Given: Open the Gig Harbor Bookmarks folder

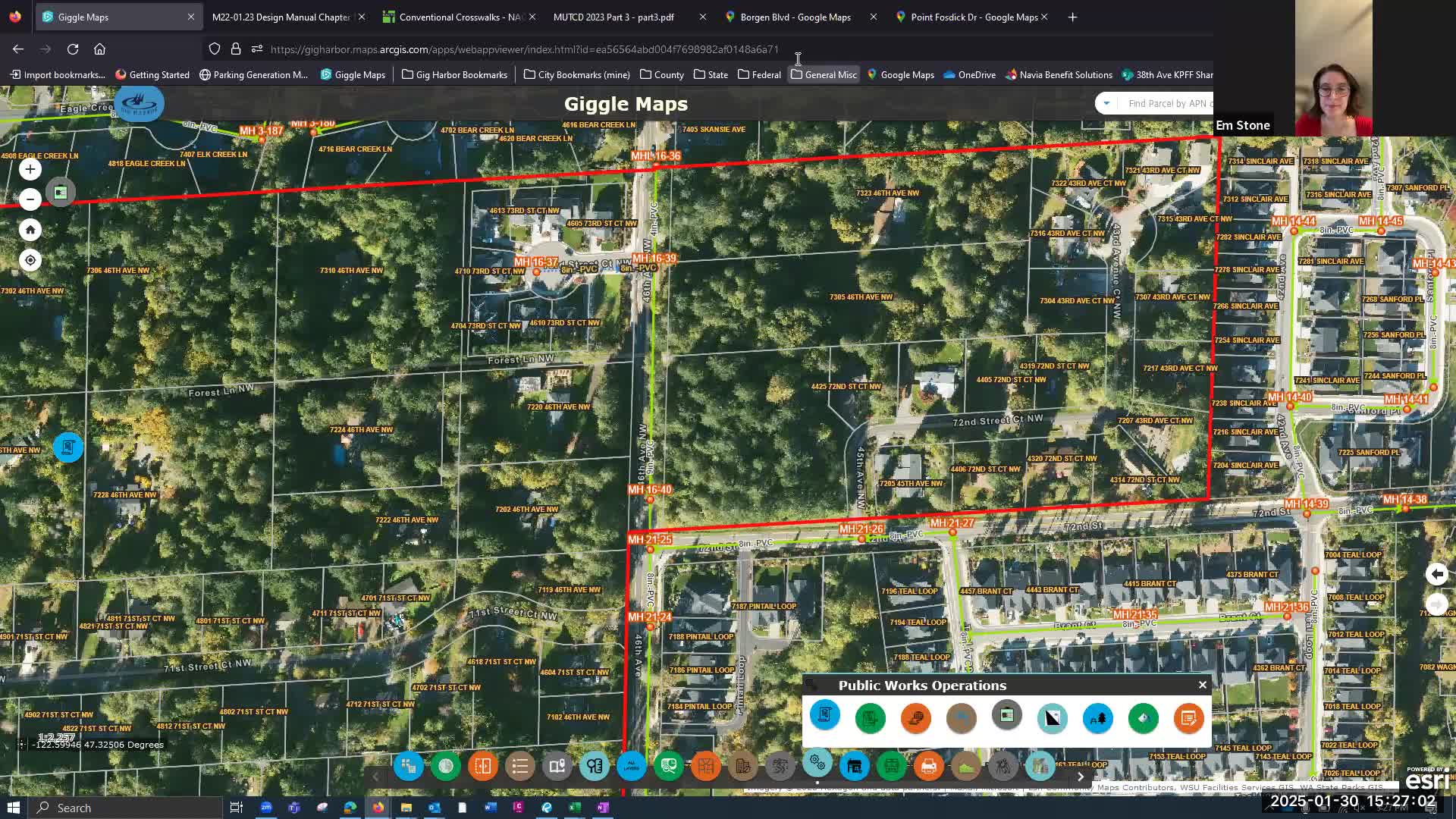Looking at the screenshot, I should click(454, 74).
